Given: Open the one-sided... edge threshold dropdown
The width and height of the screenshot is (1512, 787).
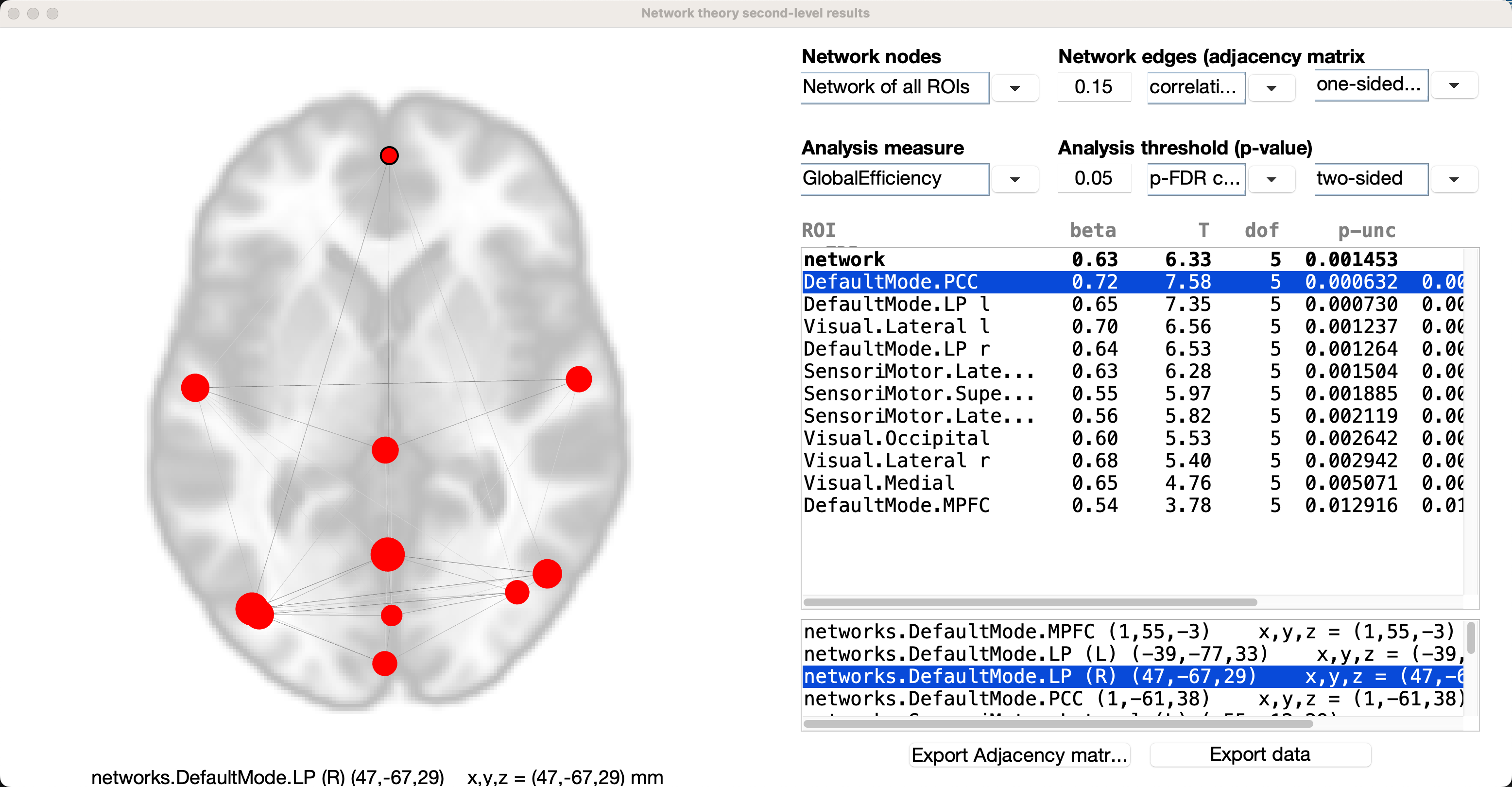Looking at the screenshot, I should pyautogui.click(x=1454, y=86).
